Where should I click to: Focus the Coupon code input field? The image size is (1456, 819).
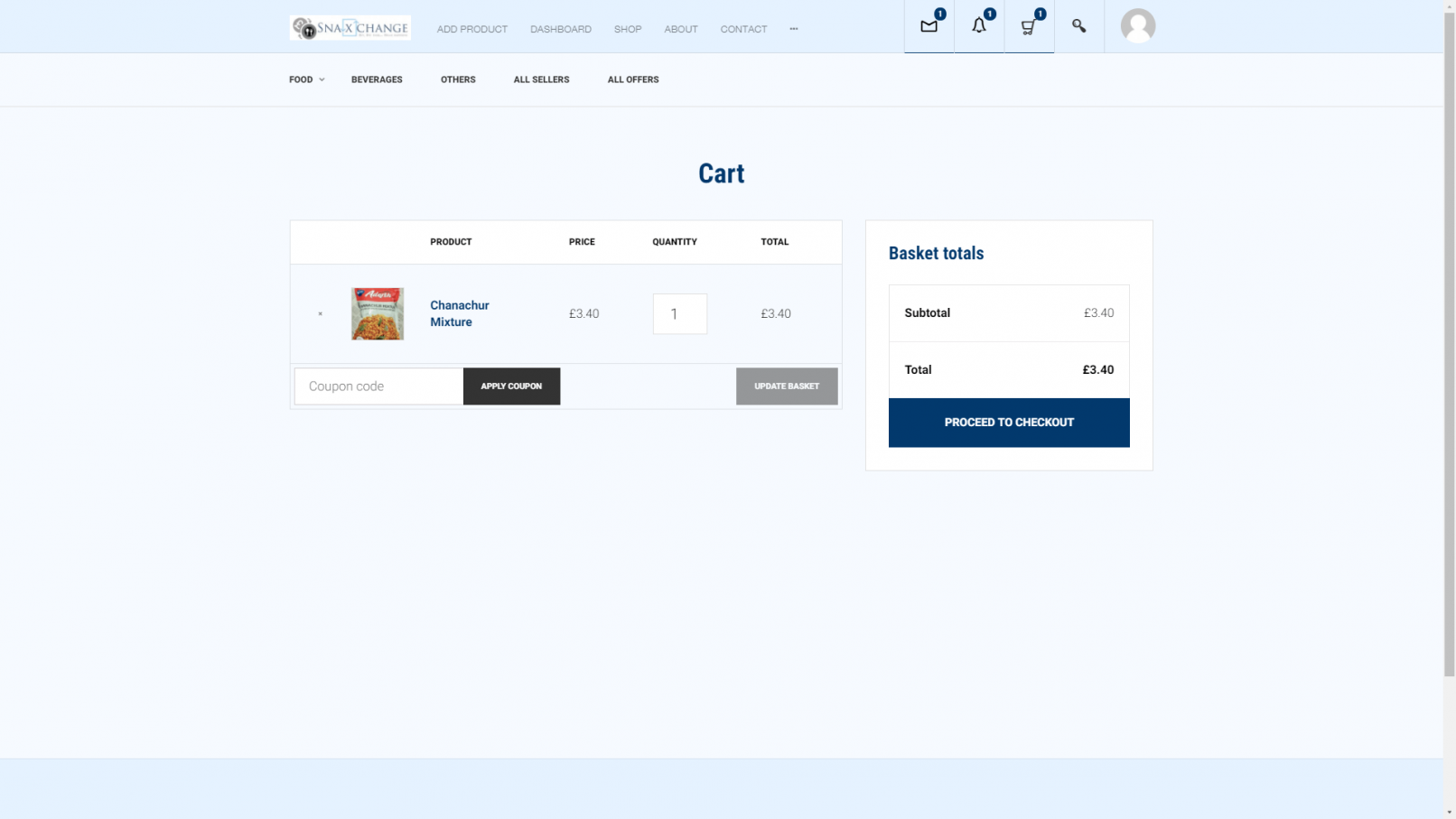378,386
